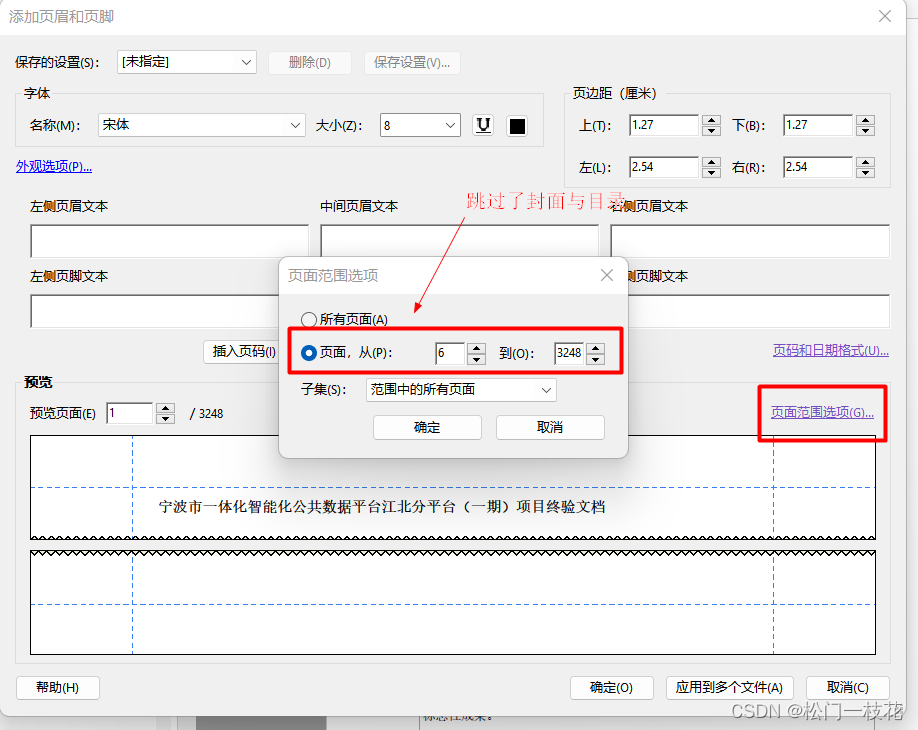Click the top margin field showing 1.27
The width and height of the screenshot is (918, 730).
pos(664,125)
